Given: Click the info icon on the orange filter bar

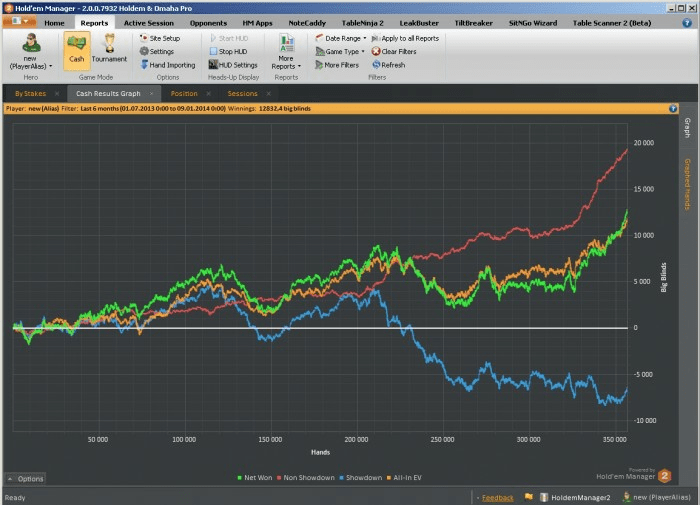Looking at the screenshot, I should 673,109.
